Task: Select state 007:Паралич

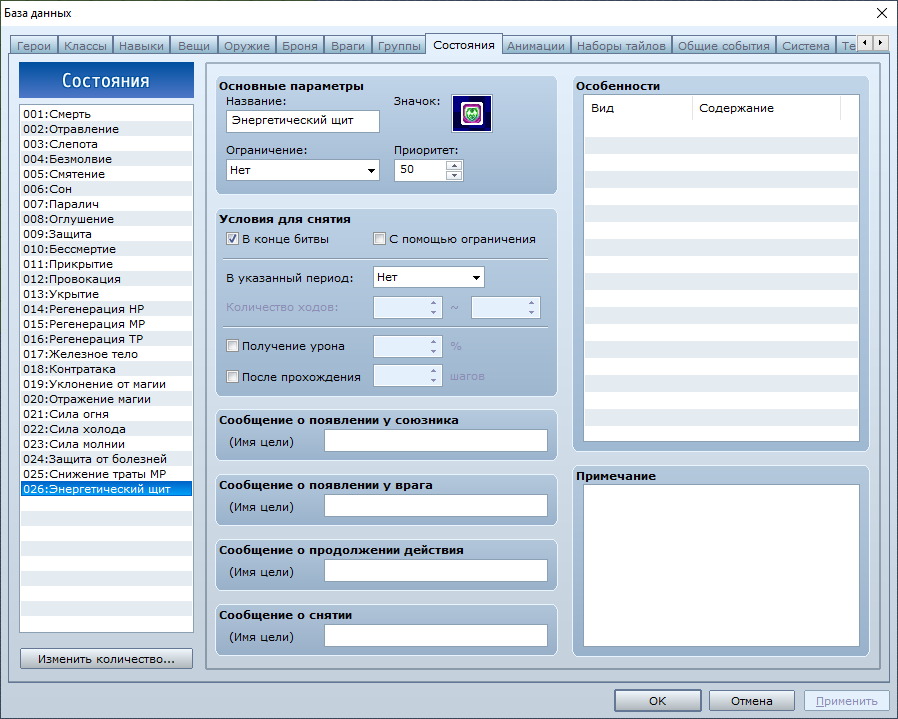Action: 107,204
